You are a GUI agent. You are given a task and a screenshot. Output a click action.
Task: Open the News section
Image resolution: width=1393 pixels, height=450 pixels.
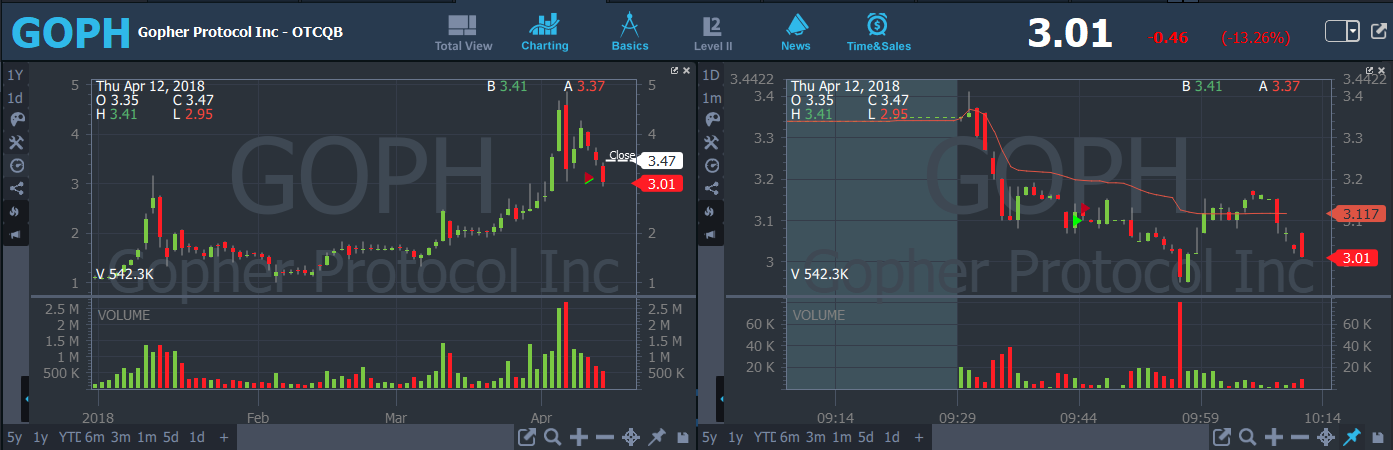(x=796, y=33)
